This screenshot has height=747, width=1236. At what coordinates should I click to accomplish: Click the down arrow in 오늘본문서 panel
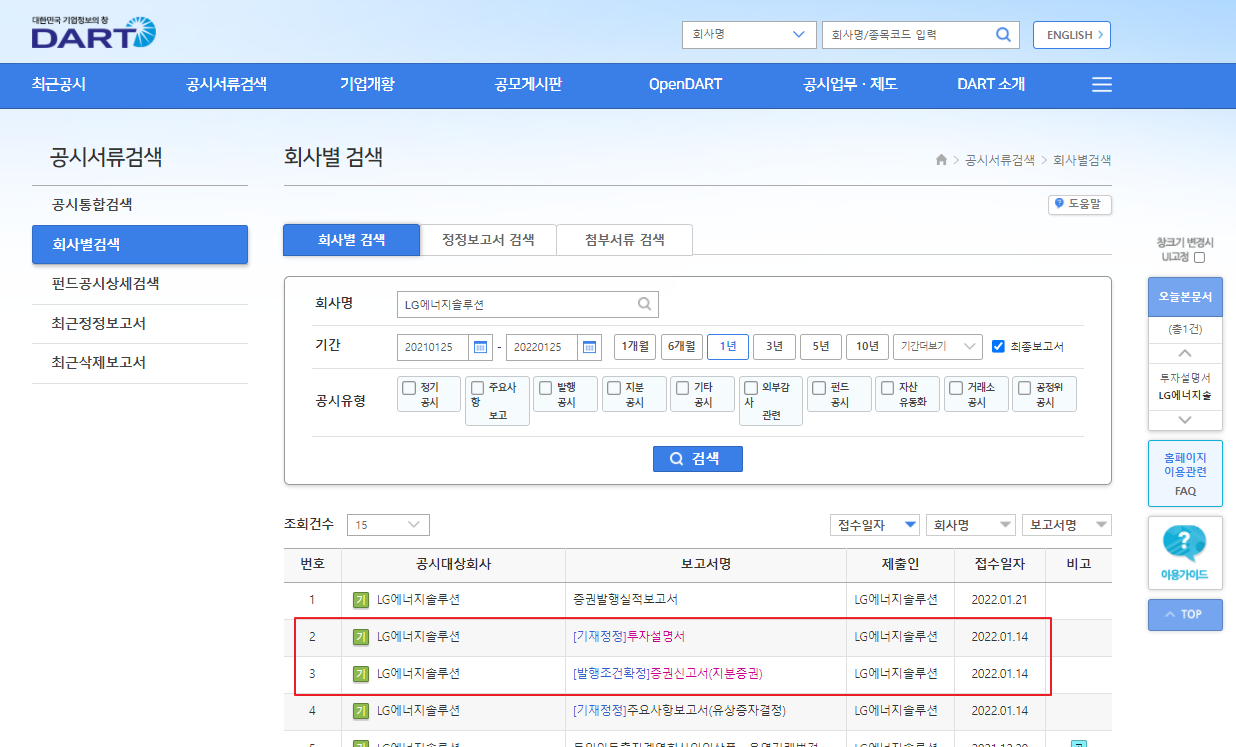(1185, 420)
